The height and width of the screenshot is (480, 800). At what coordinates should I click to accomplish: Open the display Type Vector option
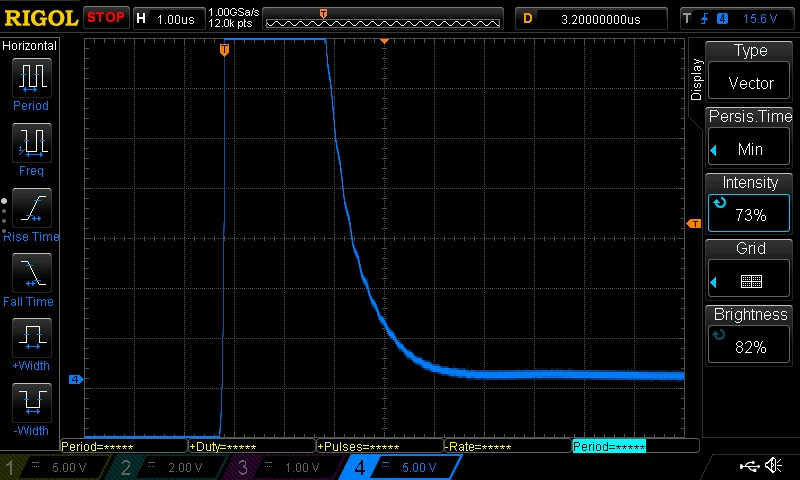pos(750,68)
